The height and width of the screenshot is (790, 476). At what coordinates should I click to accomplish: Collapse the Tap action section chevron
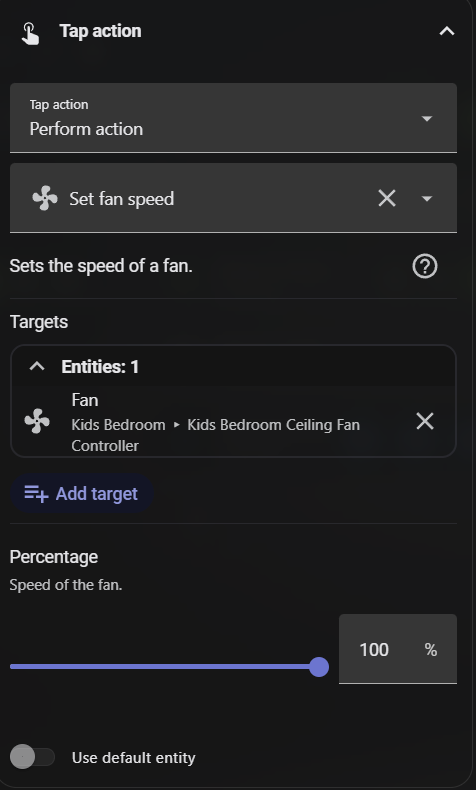click(446, 31)
